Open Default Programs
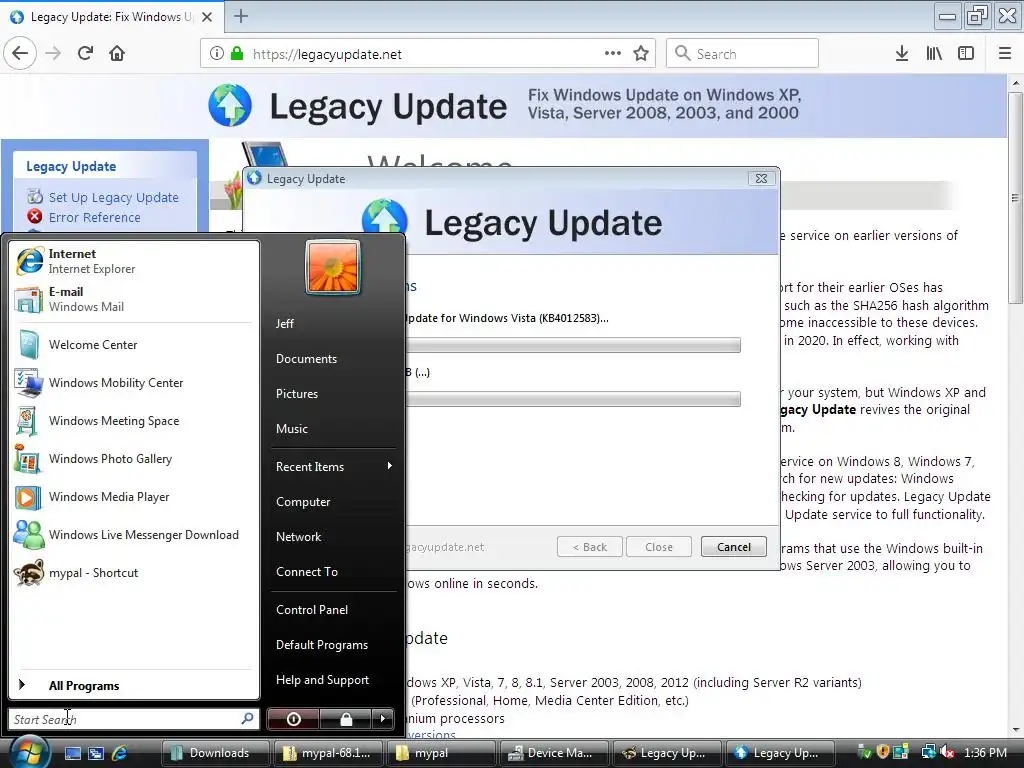This screenshot has height=768, width=1024. [x=334, y=645]
